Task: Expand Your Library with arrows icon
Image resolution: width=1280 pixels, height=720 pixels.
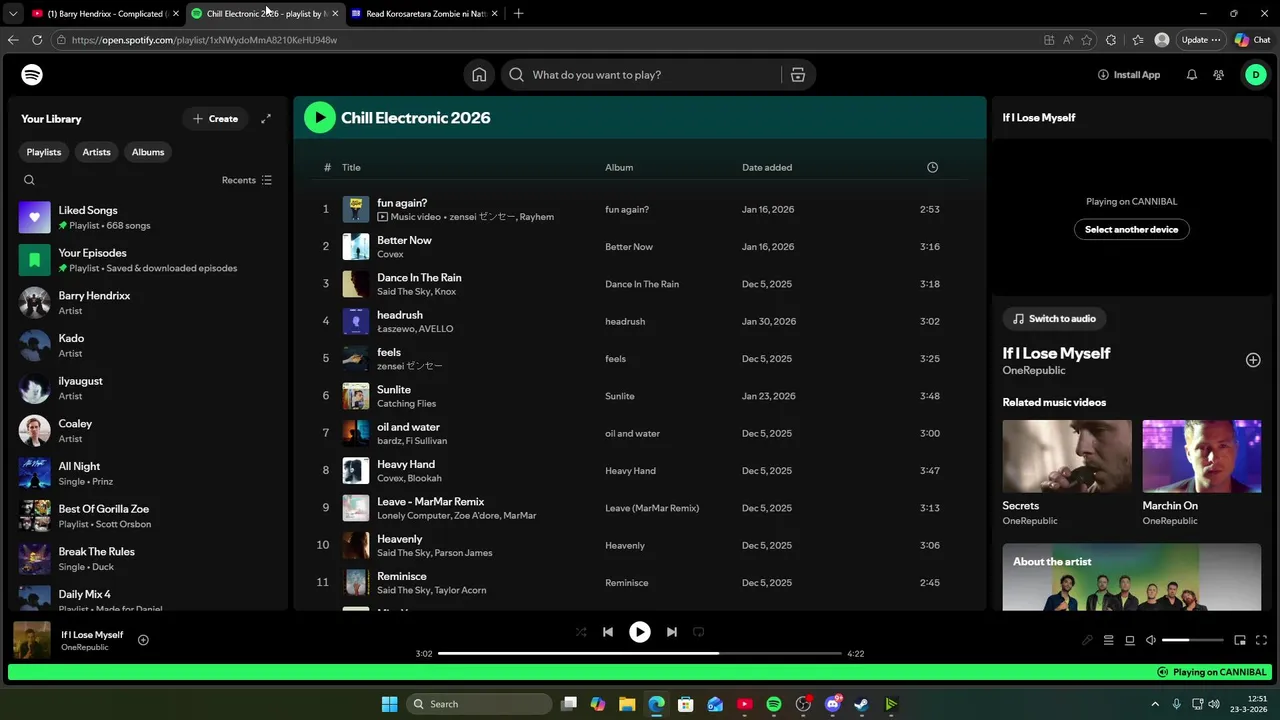Action: (x=266, y=119)
